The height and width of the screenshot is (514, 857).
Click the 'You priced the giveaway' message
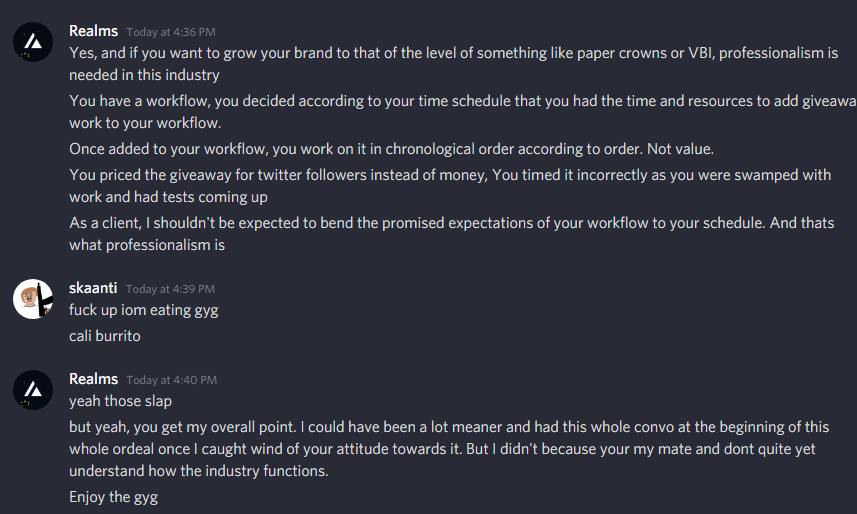pyautogui.click(x=400, y=186)
